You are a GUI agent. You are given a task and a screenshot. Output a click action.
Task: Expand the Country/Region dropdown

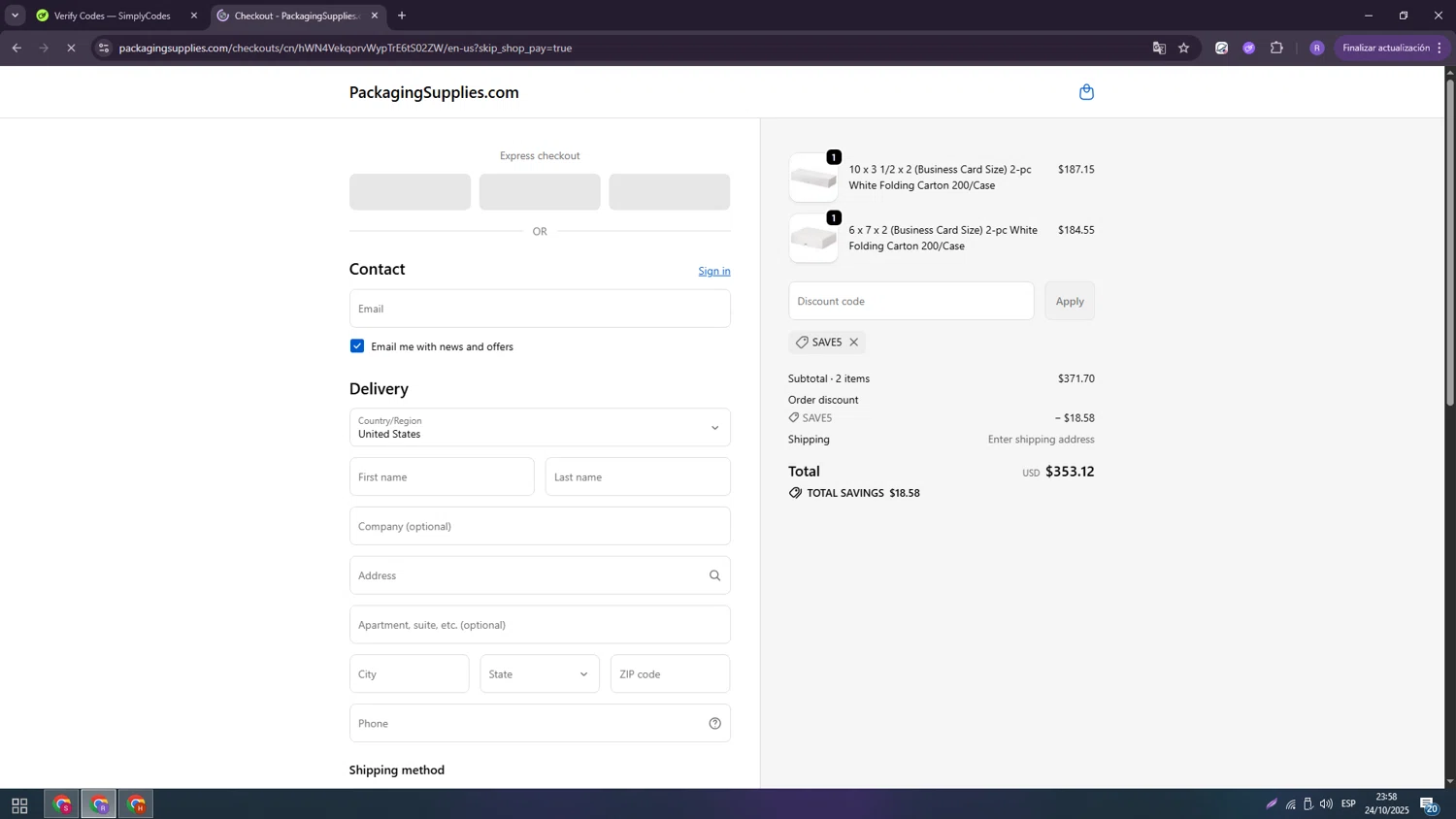coord(540,428)
